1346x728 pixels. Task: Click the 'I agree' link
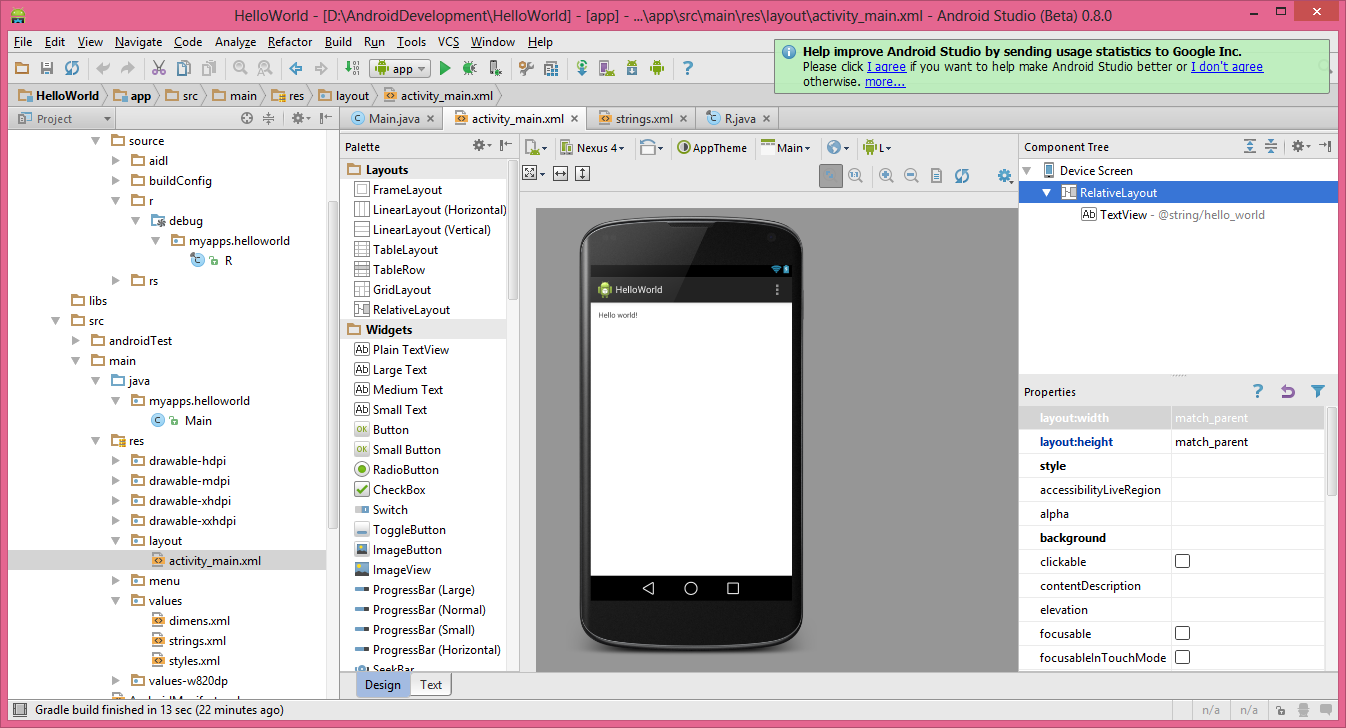pos(886,67)
